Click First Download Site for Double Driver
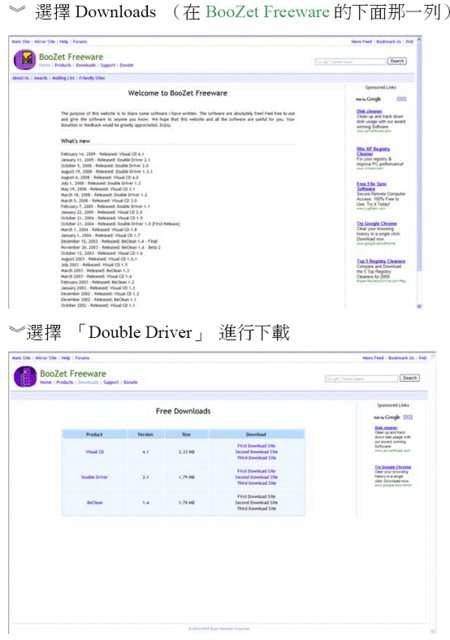 tap(256, 471)
